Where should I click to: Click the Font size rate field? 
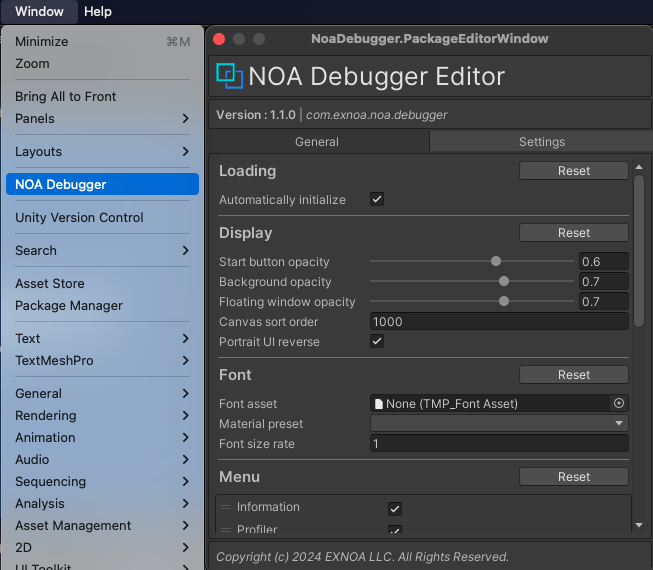click(x=499, y=443)
